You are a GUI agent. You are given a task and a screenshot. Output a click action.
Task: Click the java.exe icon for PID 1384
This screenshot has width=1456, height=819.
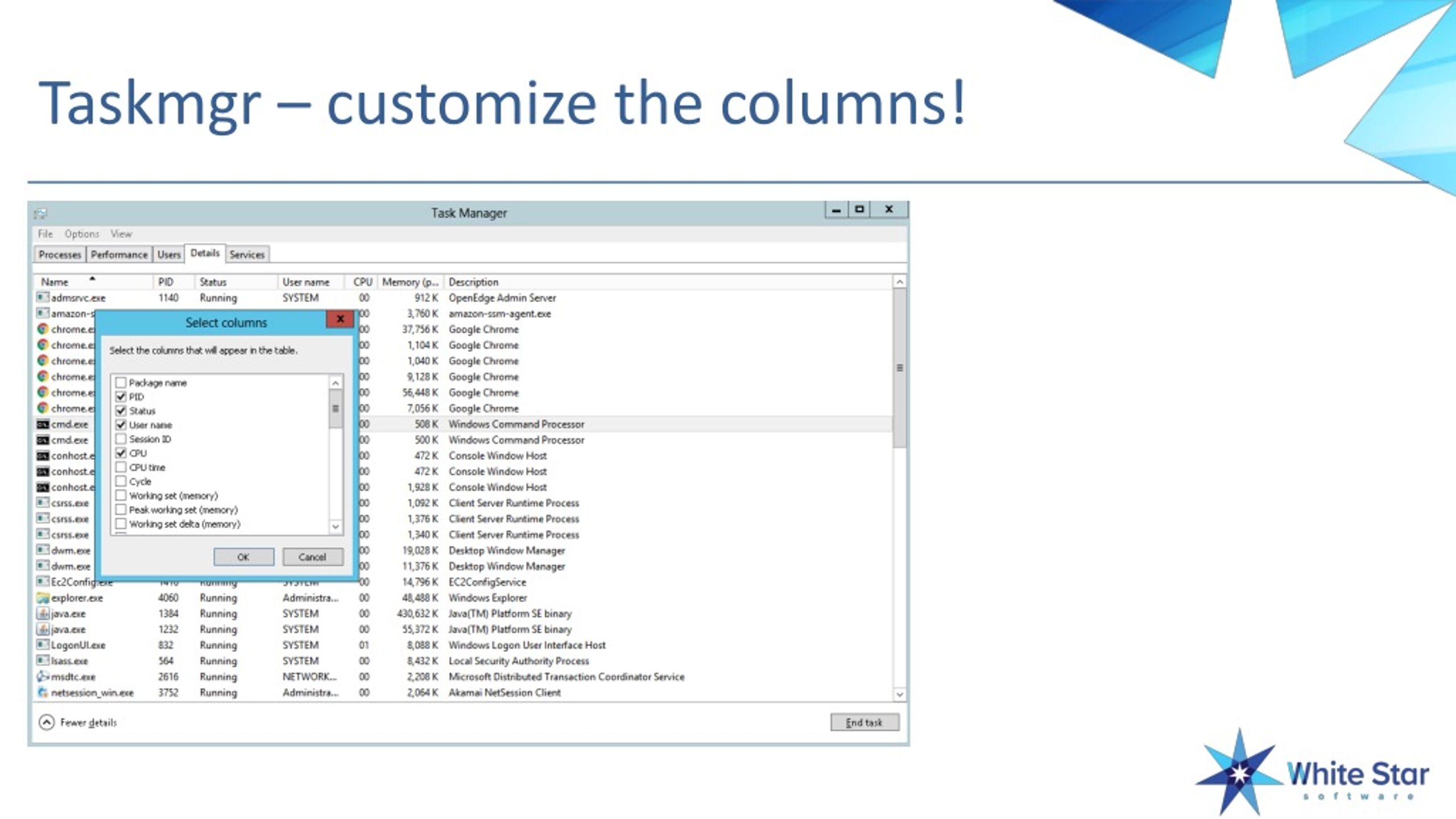pos(43,614)
